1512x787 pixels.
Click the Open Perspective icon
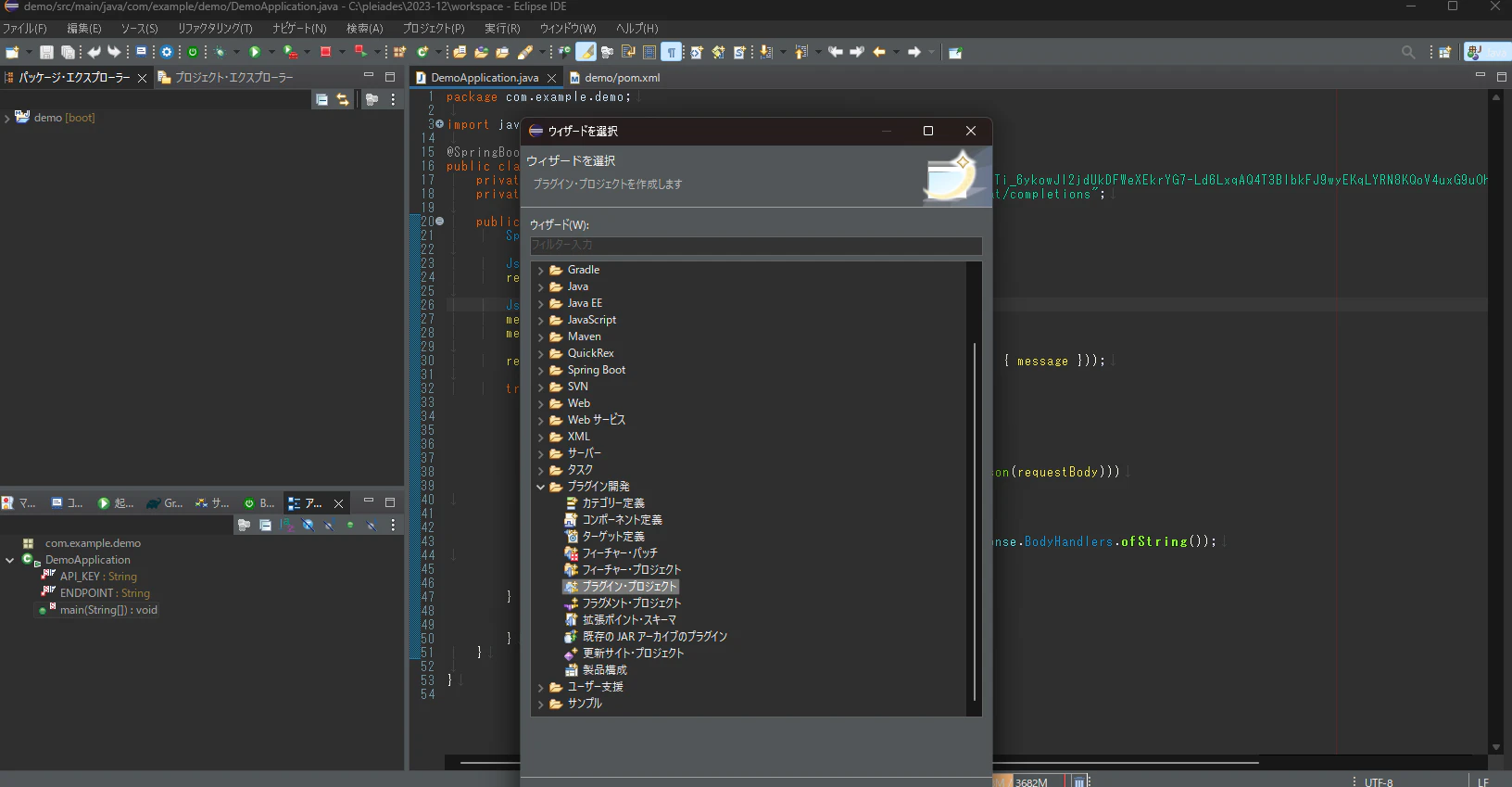[1444, 52]
